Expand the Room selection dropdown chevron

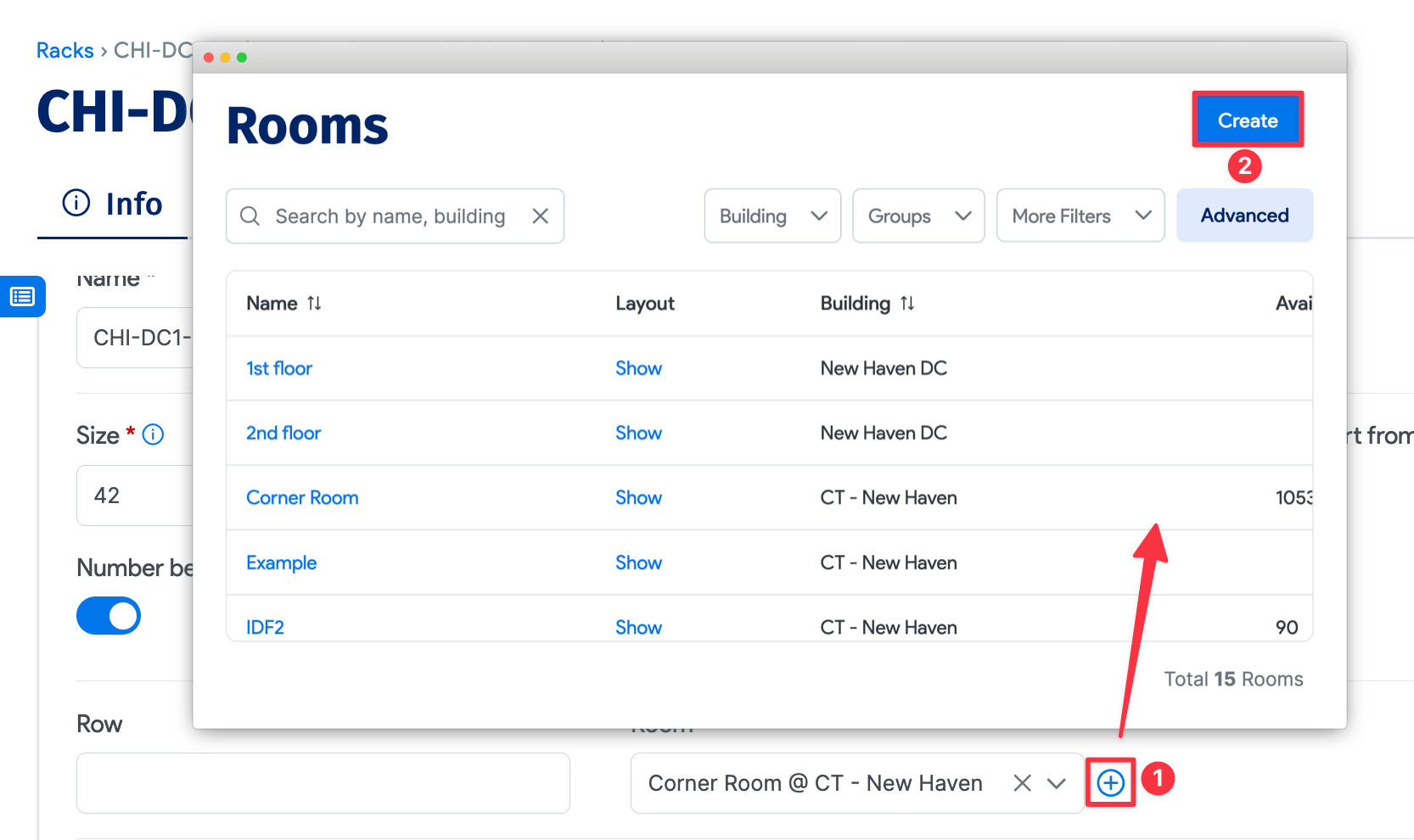tap(1056, 783)
